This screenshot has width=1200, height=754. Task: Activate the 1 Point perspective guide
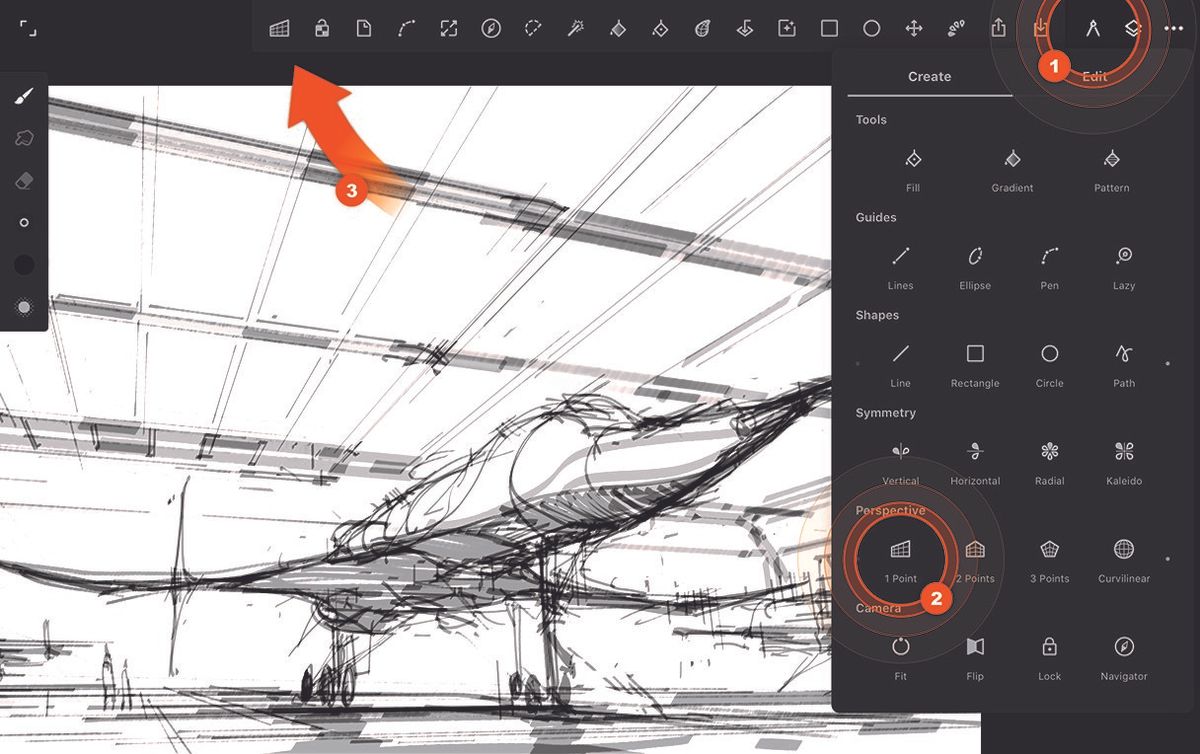901,548
